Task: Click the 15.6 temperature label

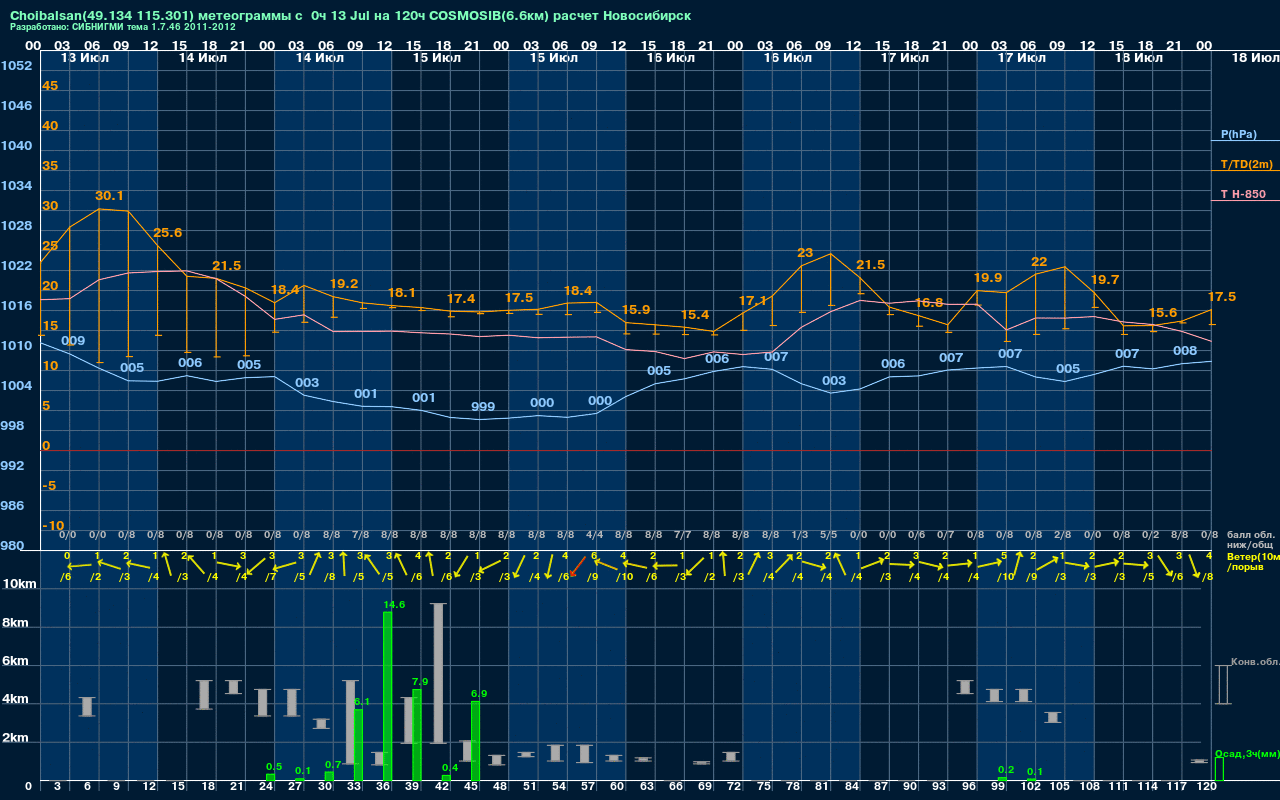Action: (1163, 313)
